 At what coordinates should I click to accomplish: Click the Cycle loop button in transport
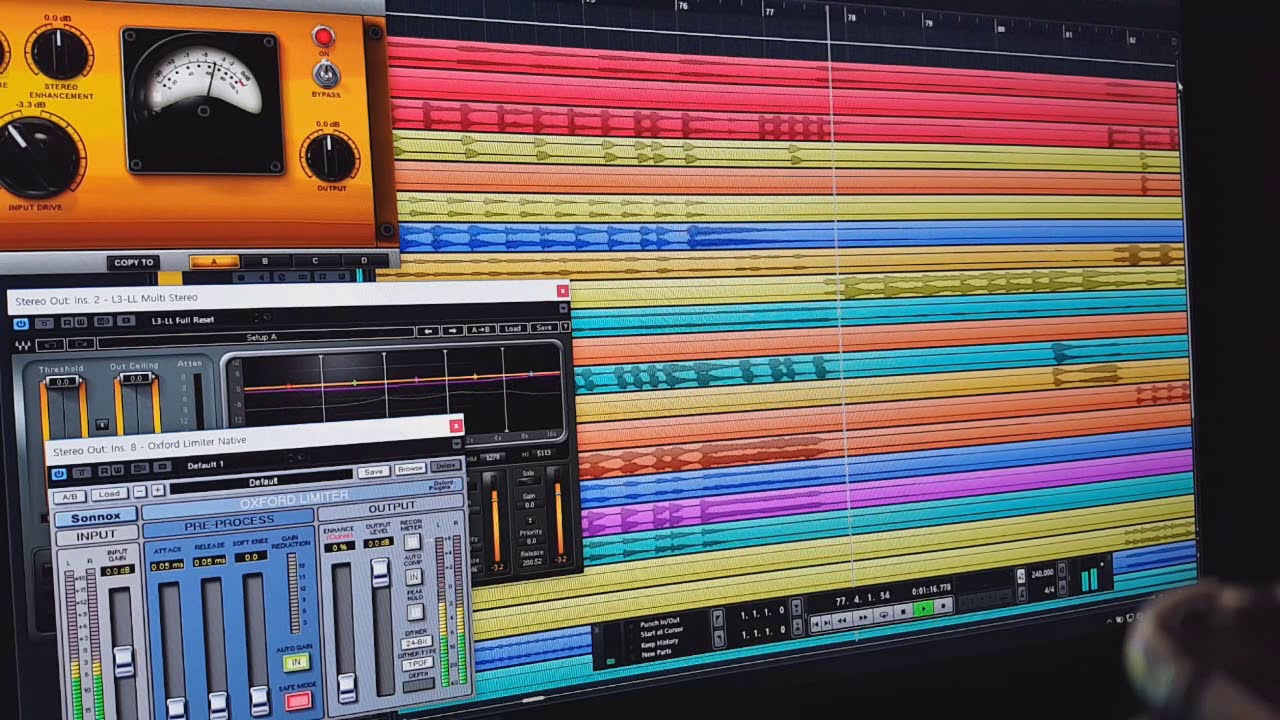[884, 615]
